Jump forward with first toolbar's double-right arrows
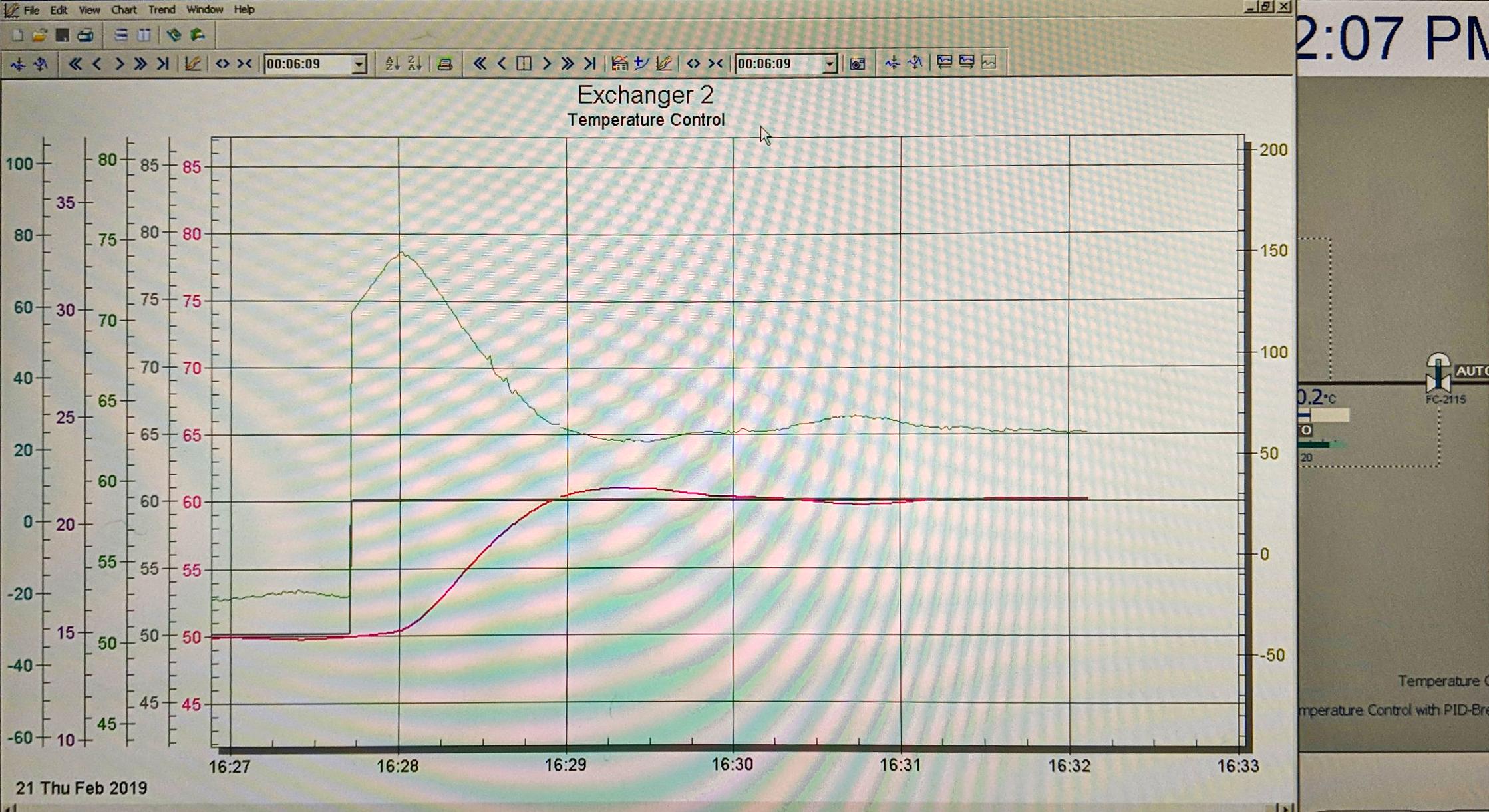 (x=140, y=64)
